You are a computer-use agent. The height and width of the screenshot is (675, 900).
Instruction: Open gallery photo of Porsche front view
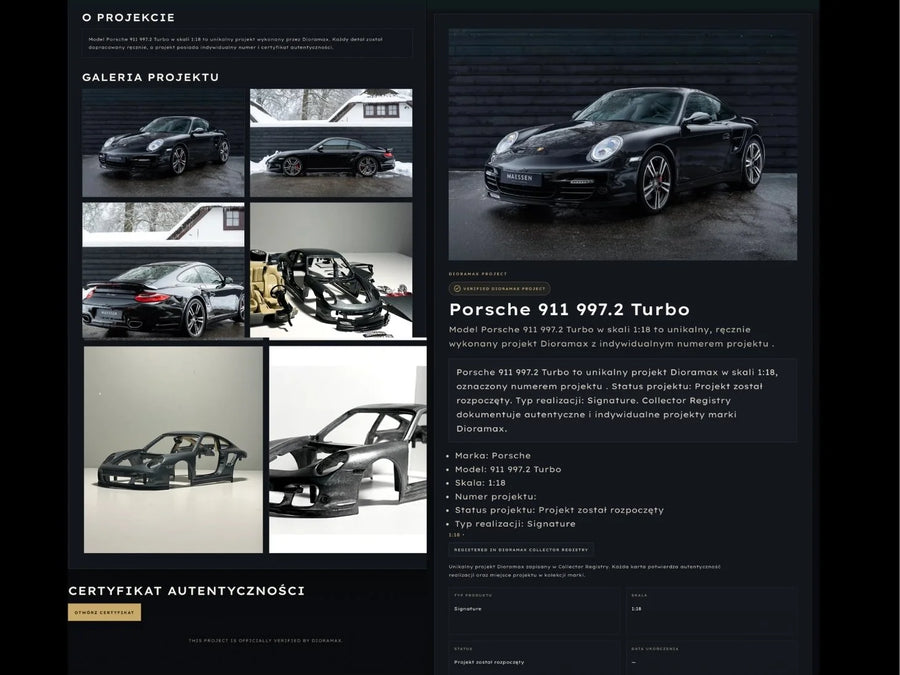coord(163,143)
